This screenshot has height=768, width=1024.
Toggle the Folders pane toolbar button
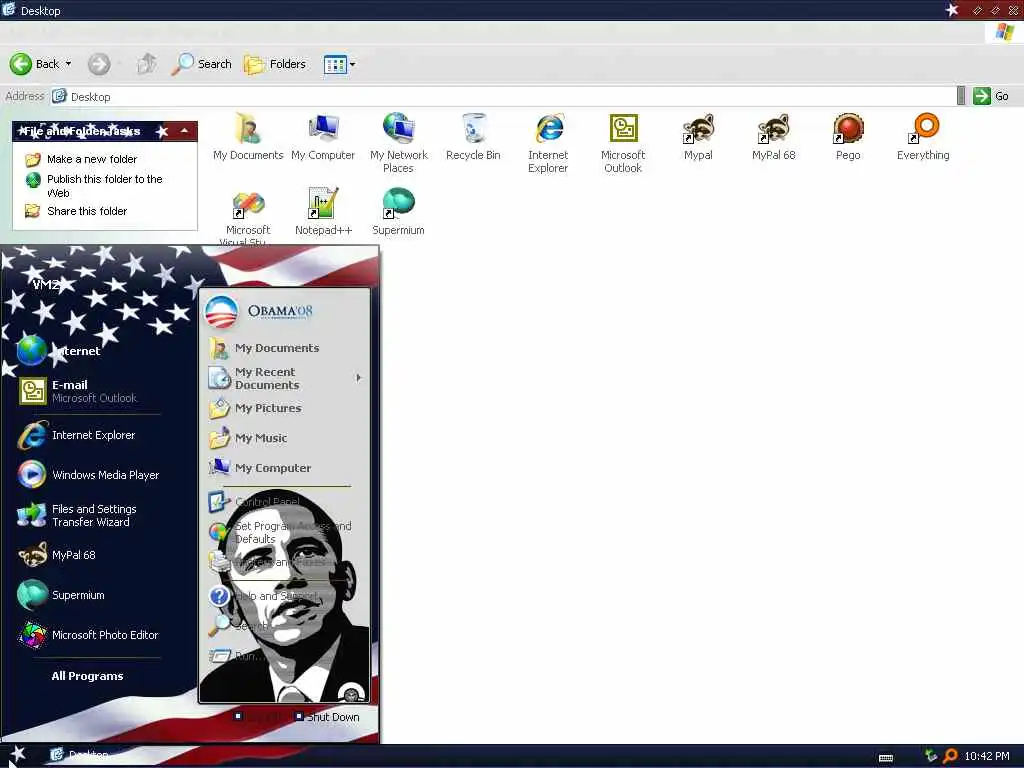point(275,64)
